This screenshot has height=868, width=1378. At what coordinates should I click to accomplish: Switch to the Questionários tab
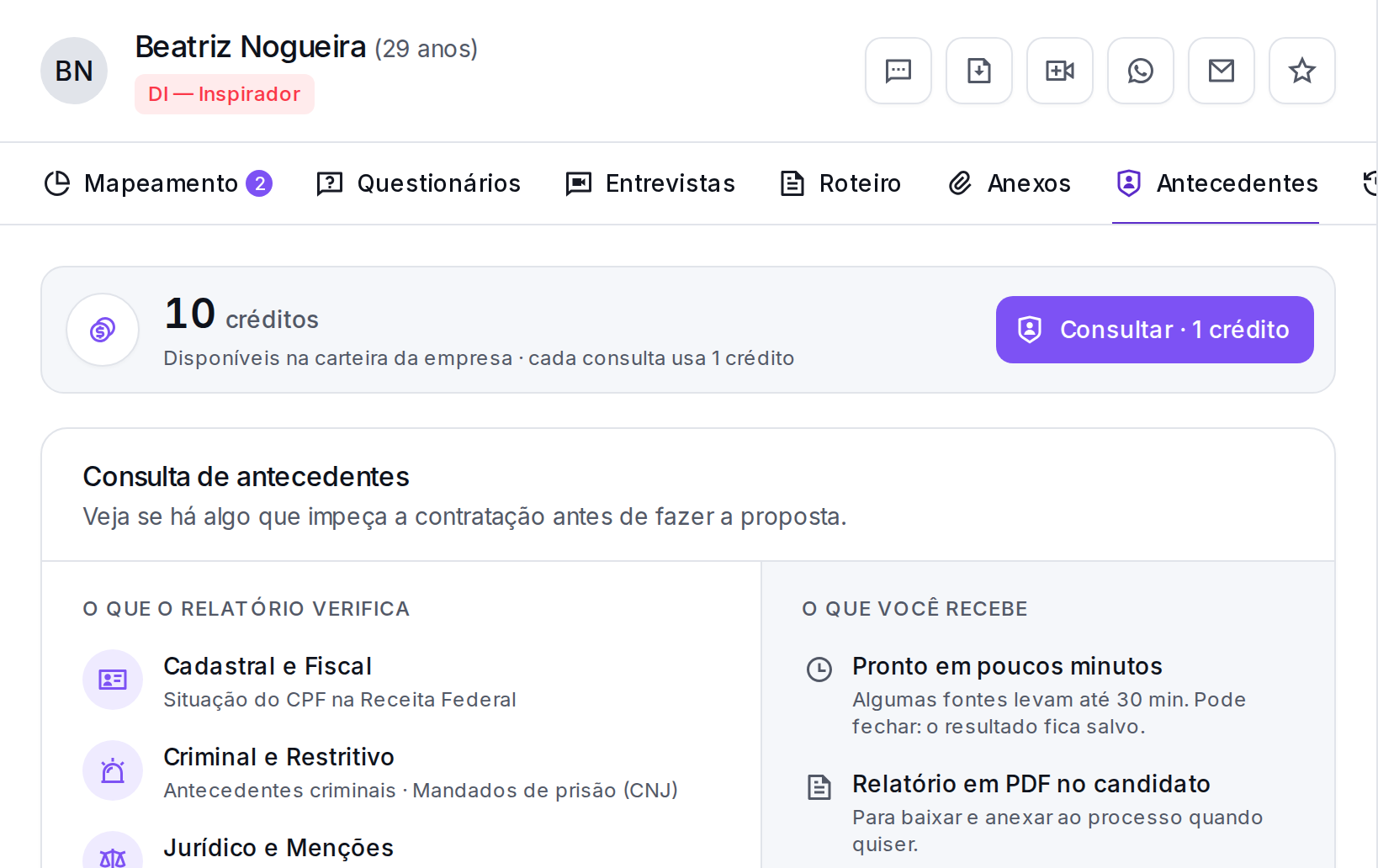point(418,183)
